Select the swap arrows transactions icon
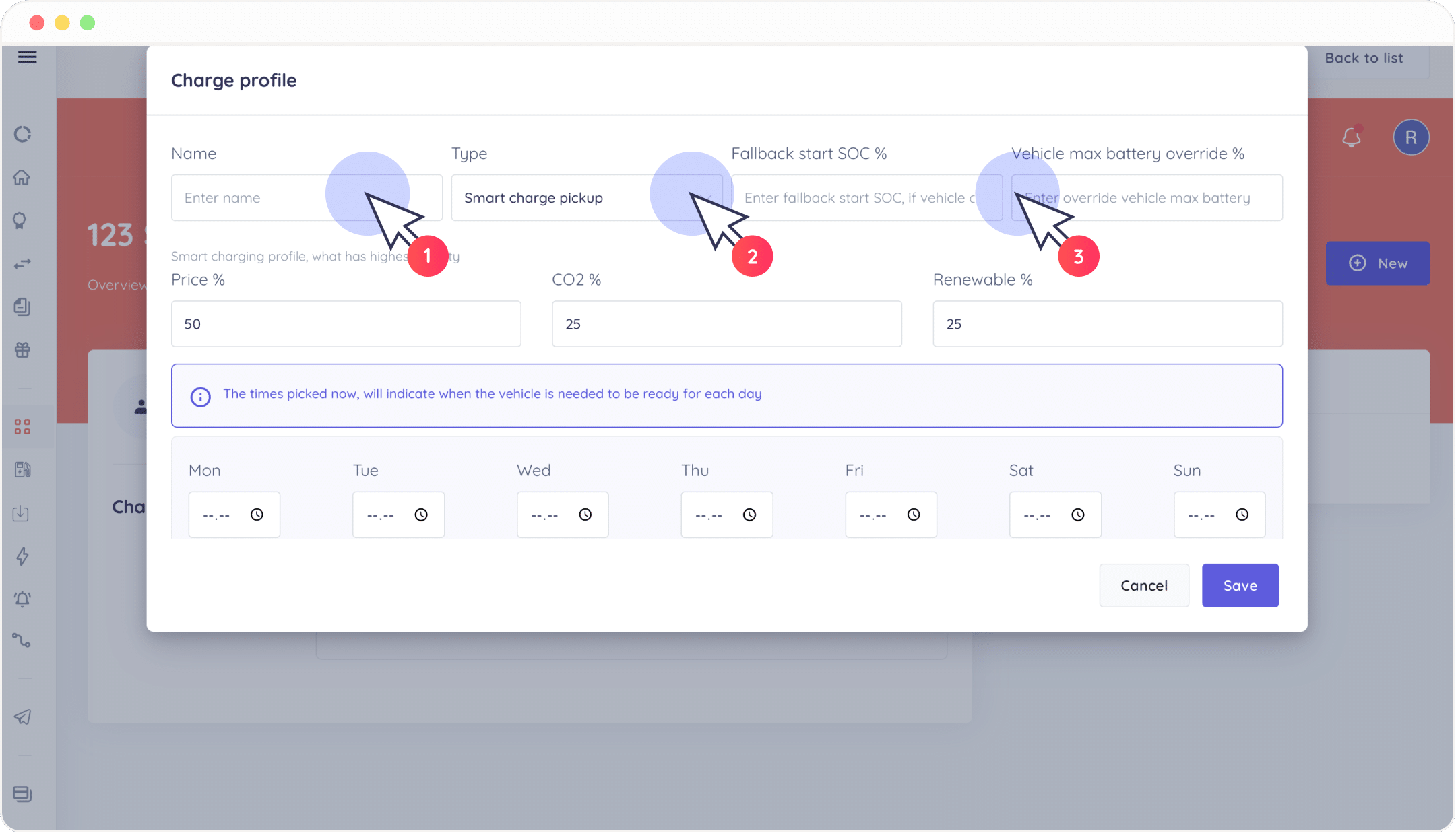1456x833 pixels. click(x=23, y=263)
